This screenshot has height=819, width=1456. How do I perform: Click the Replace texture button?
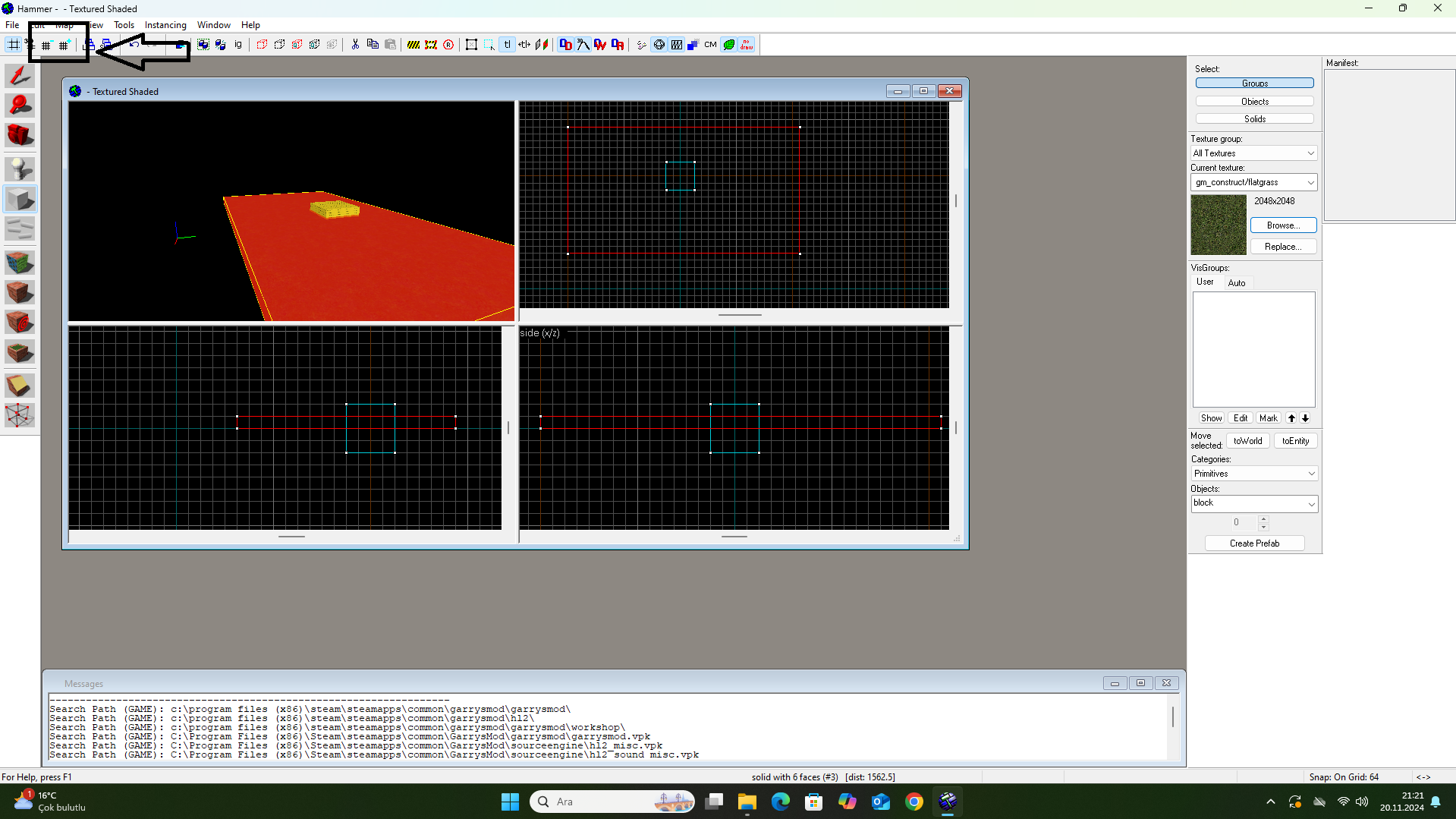pyautogui.click(x=1283, y=247)
